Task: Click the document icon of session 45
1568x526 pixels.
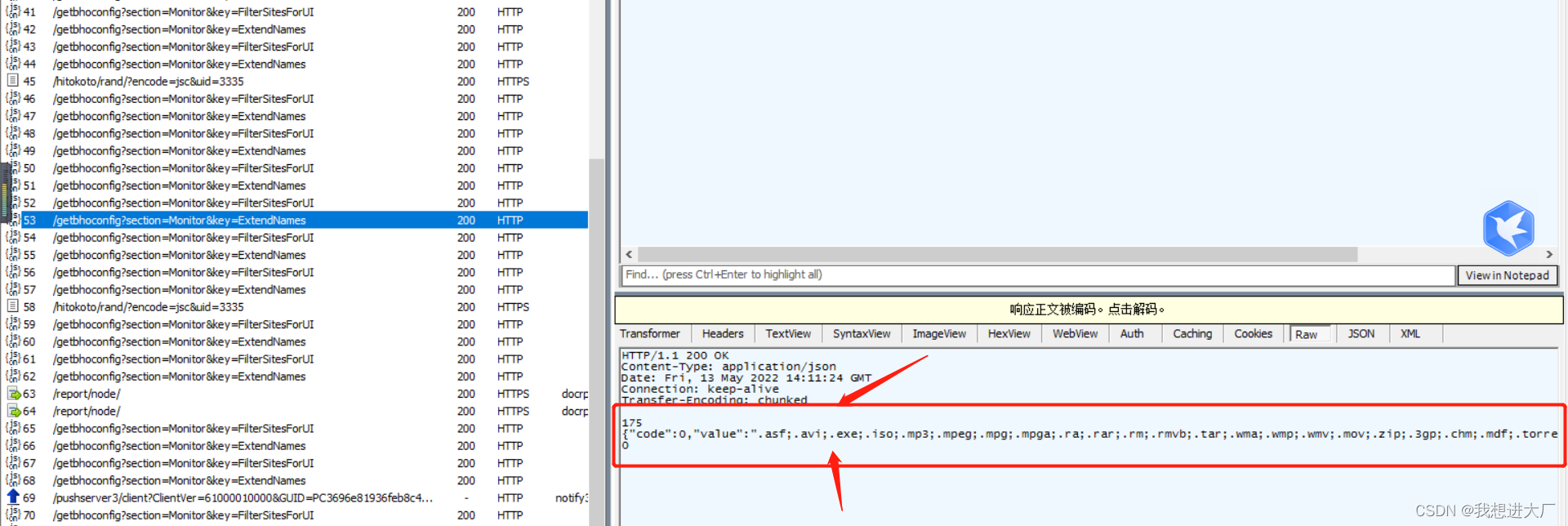Action: [13, 81]
